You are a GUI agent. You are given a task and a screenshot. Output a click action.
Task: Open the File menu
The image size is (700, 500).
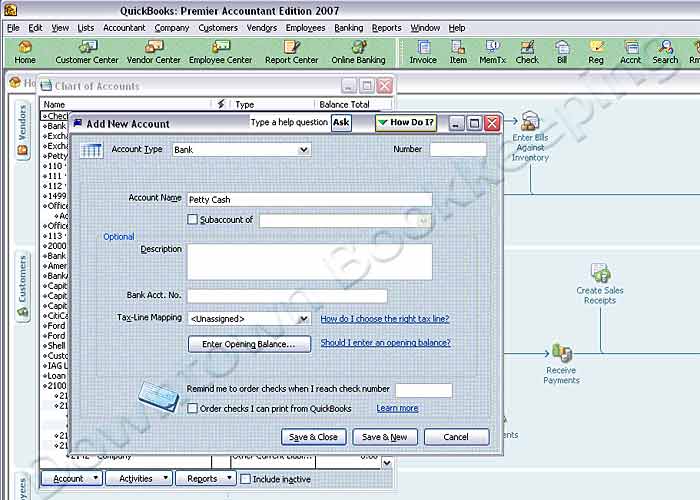13,28
